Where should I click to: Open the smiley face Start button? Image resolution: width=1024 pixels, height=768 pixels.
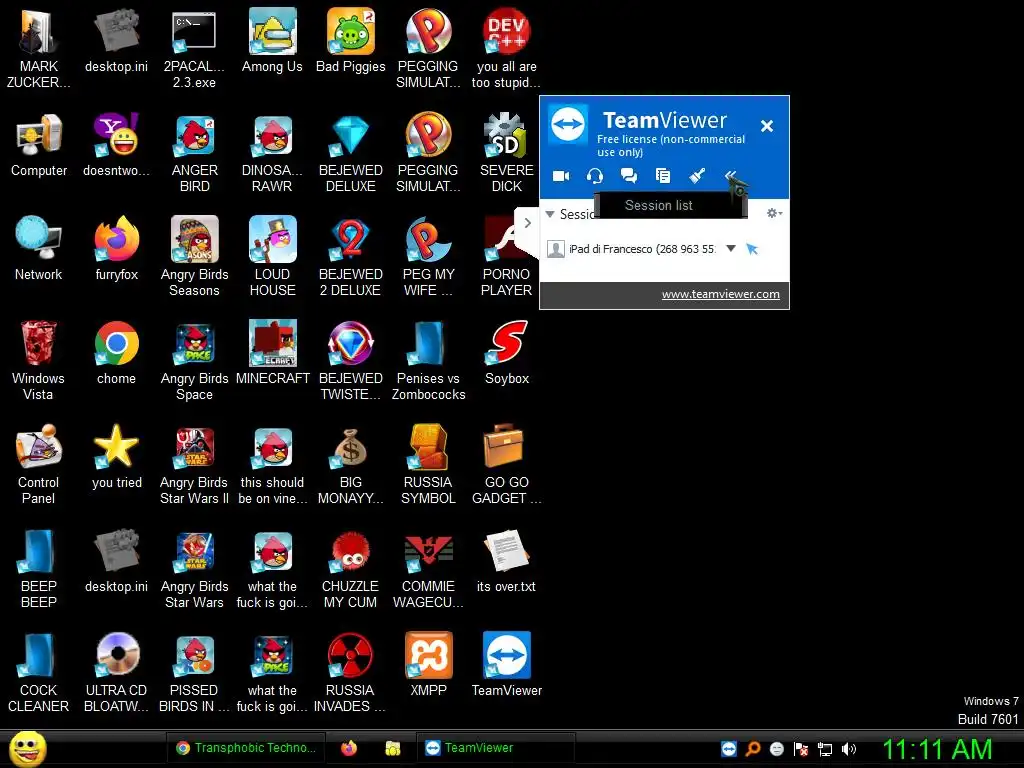click(x=27, y=748)
